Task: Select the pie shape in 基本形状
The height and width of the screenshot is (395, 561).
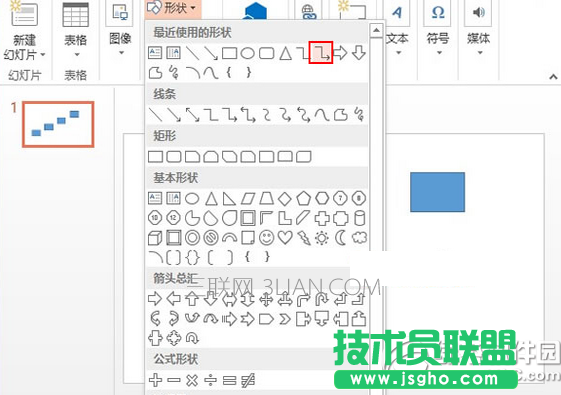Action: click(x=192, y=218)
